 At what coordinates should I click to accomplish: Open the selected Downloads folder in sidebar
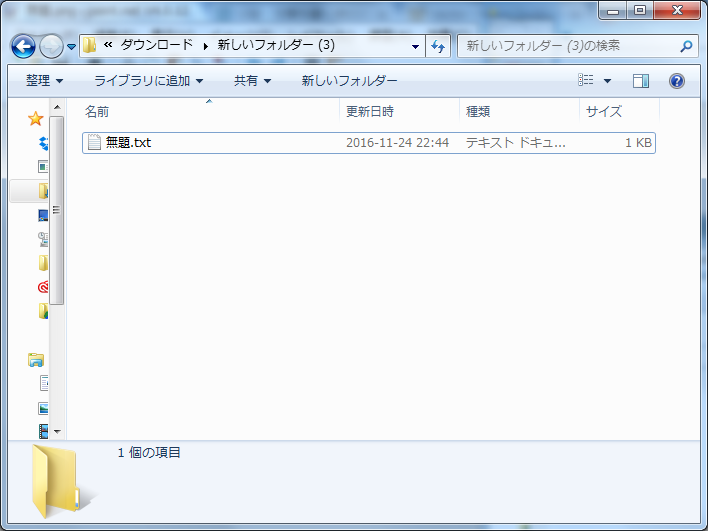click(x=43, y=191)
